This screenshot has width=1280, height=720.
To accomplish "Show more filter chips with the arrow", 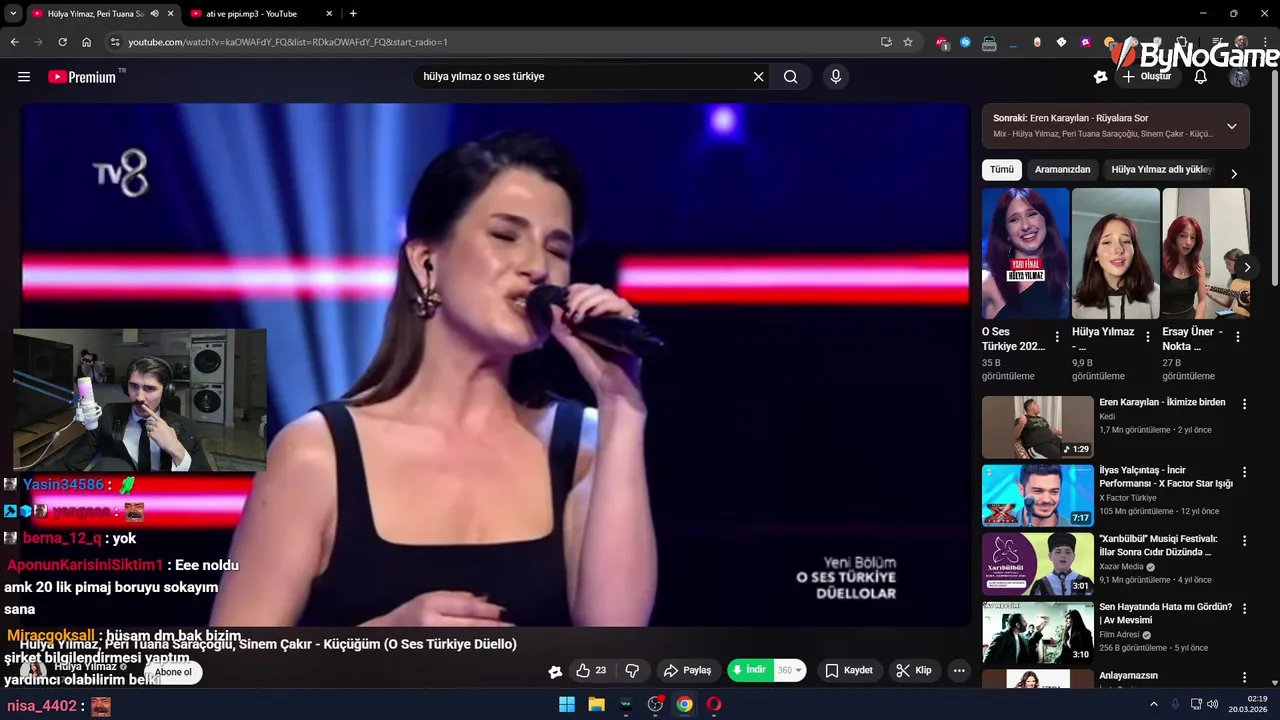I will pyautogui.click(x=1234, y=173).
